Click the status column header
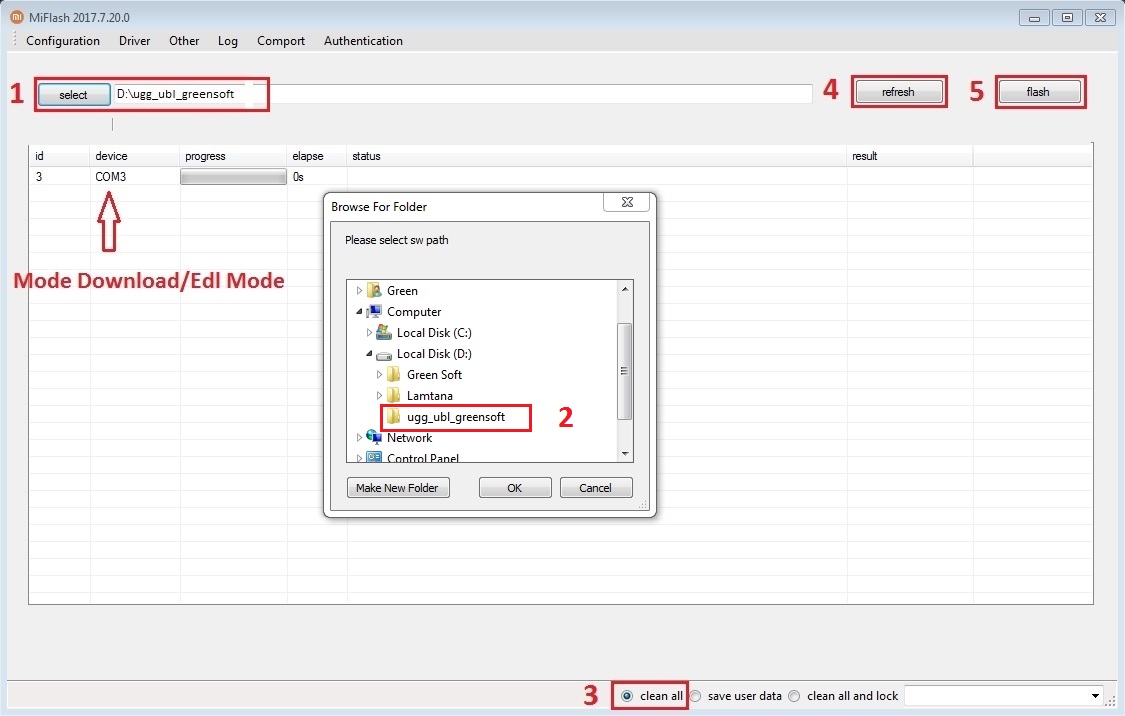Image resolution: width=1125 pixels, height=716 pixels. click(x=597, y=156)
